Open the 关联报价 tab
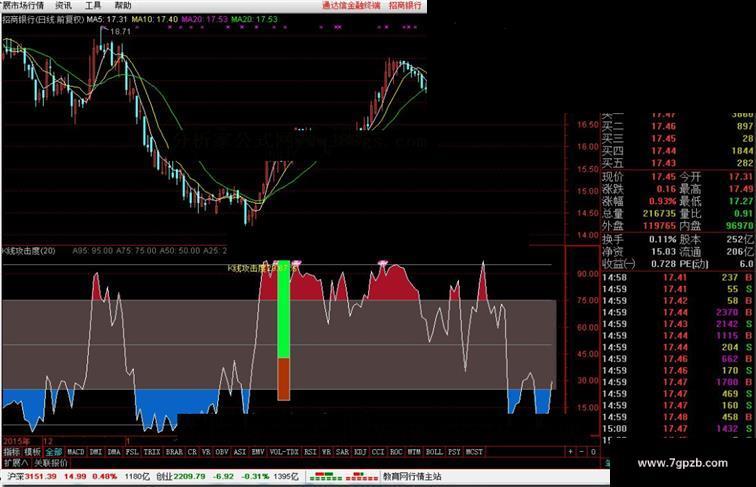 51,463
